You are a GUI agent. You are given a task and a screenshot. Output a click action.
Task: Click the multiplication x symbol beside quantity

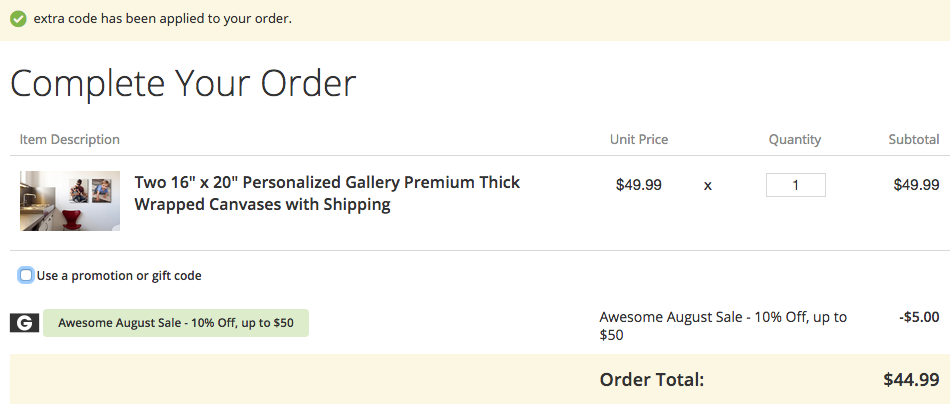tap(708, 185)
